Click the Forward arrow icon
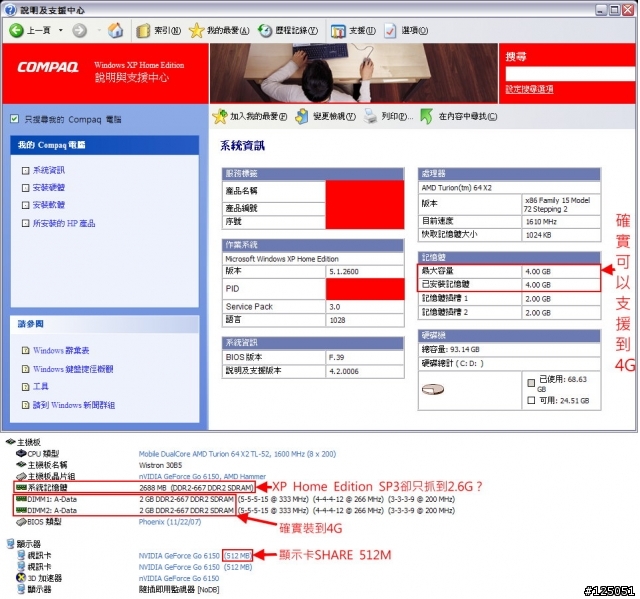This screenshot has width=640, height=599. [x=80, y=30]
